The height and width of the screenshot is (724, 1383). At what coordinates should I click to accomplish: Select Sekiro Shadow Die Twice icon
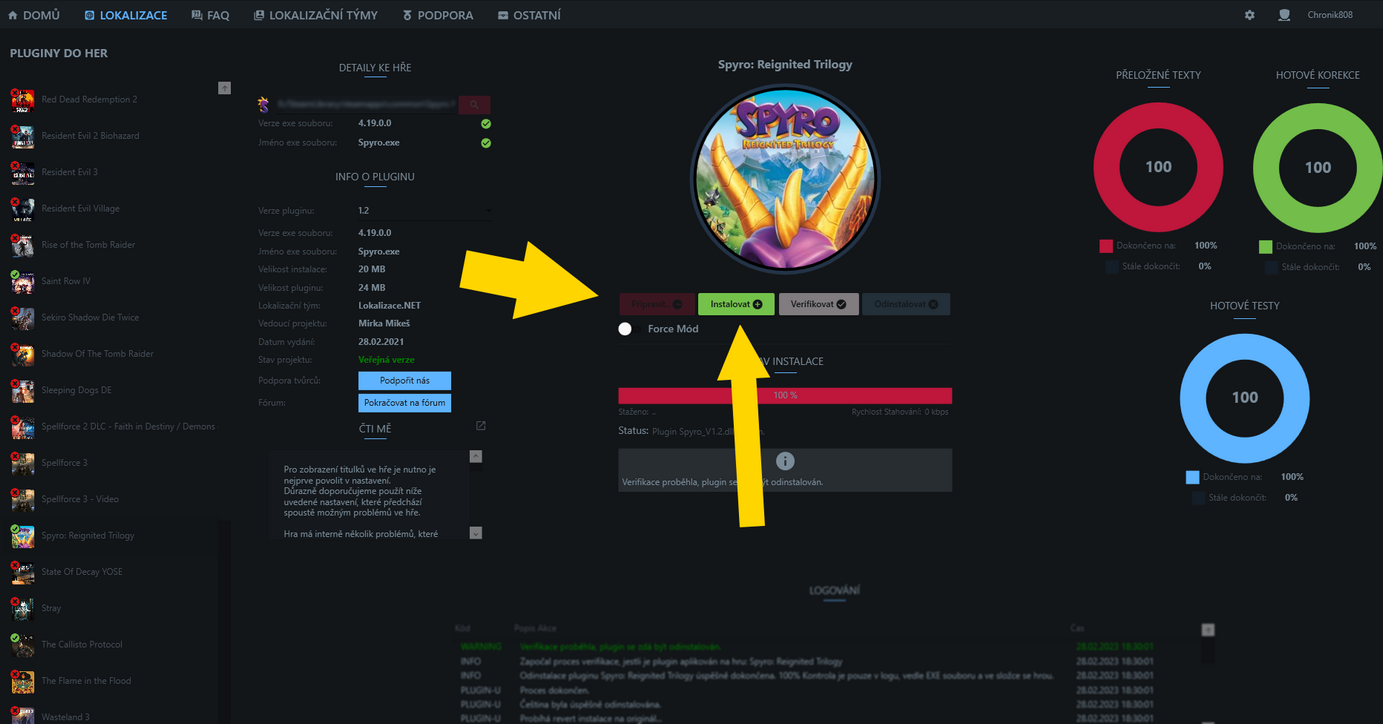22,318
